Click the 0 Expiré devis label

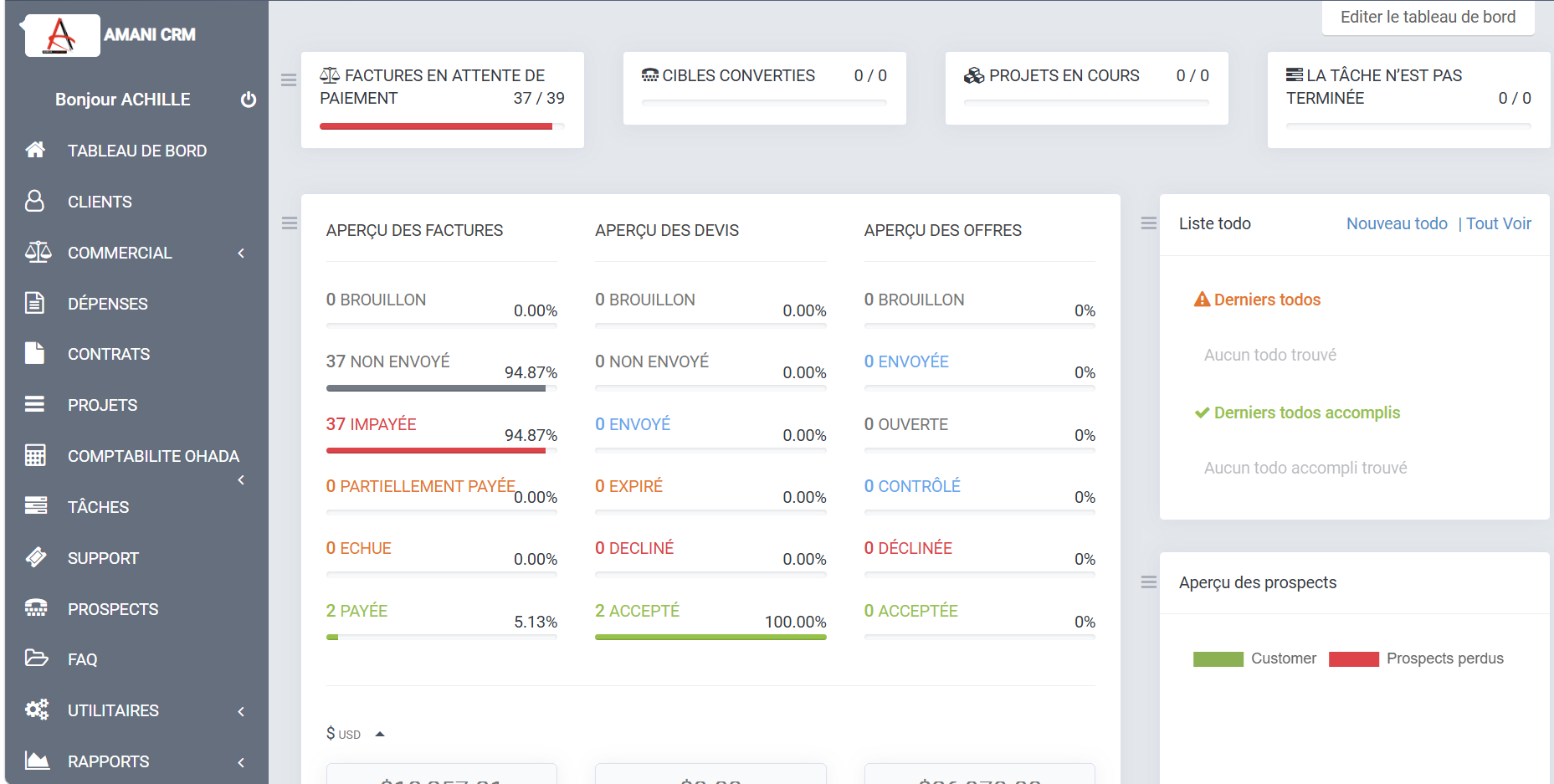(x=628, y=486)
